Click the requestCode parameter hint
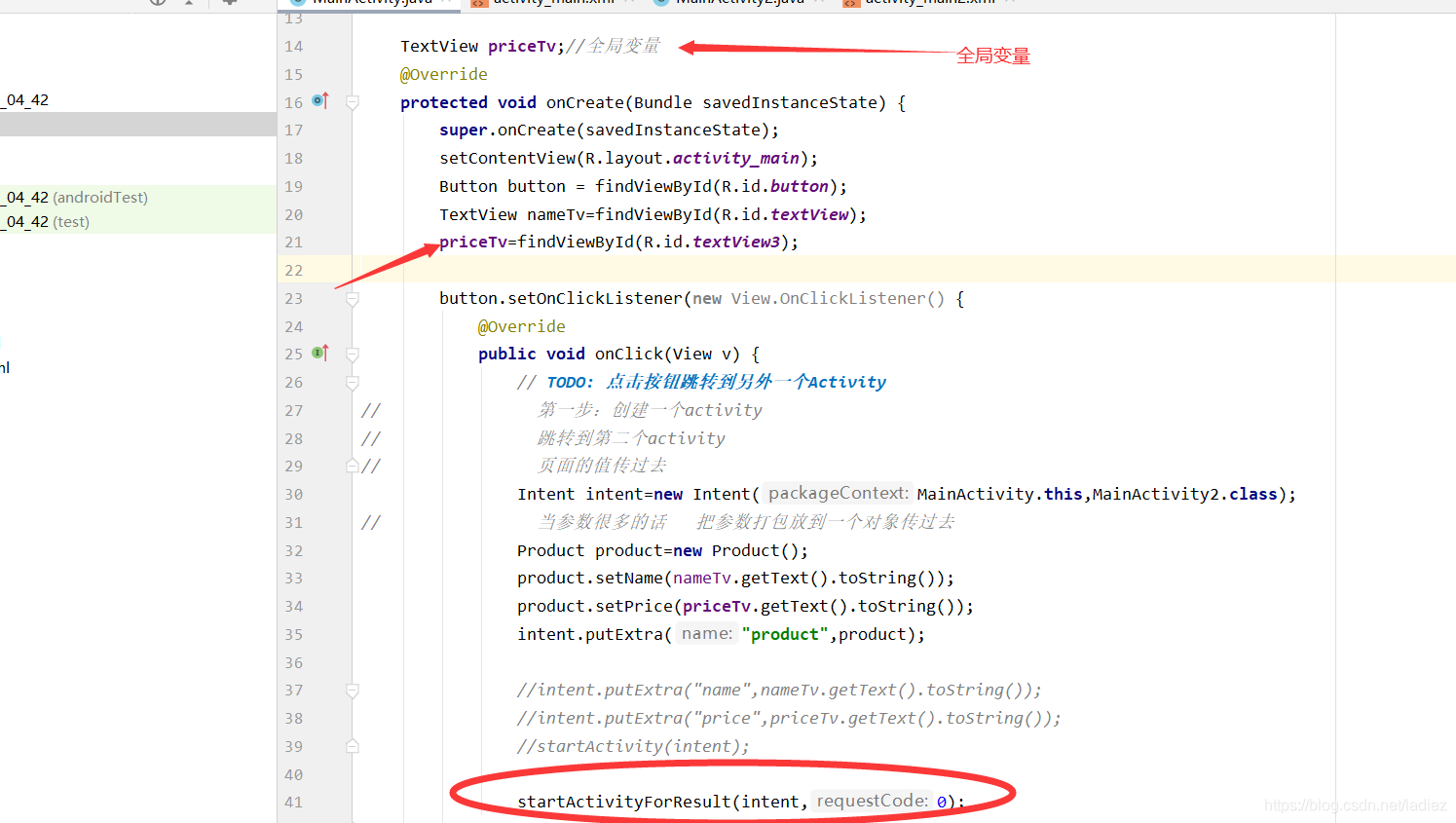 [x=873, y=801]
